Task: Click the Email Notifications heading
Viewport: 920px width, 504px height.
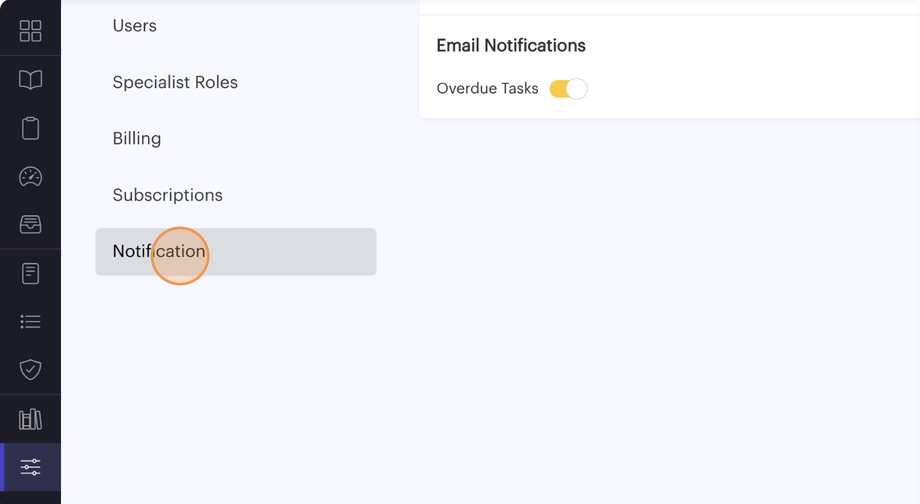Action: [511, 46]
